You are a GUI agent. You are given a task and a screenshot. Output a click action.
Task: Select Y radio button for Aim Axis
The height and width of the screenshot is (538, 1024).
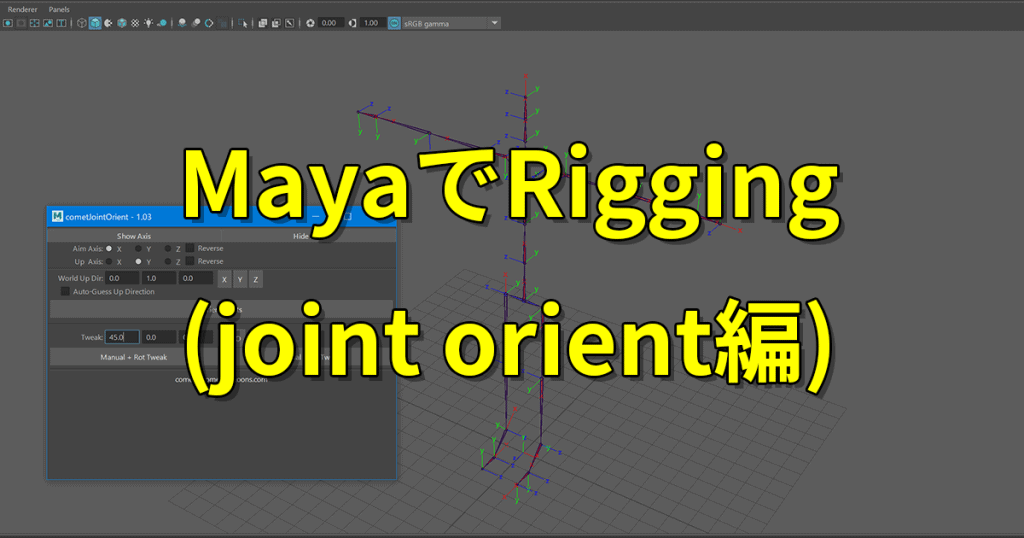pyautogui.click(x=138, y=248)
